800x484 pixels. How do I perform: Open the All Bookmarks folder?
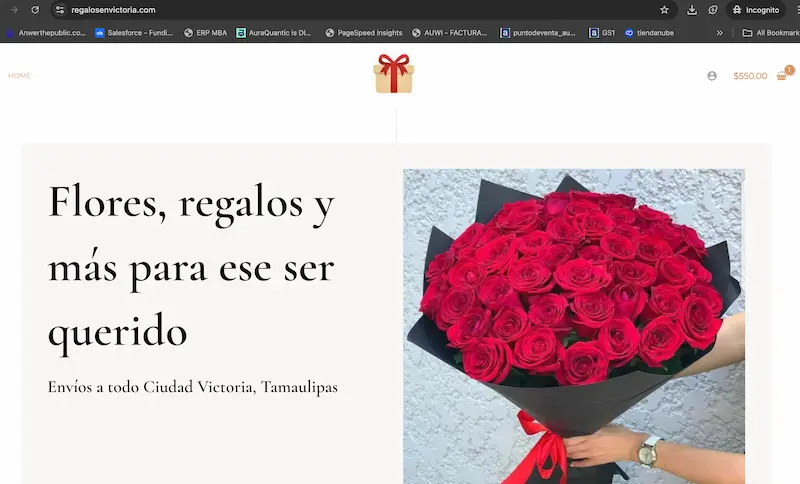(770, 33)
